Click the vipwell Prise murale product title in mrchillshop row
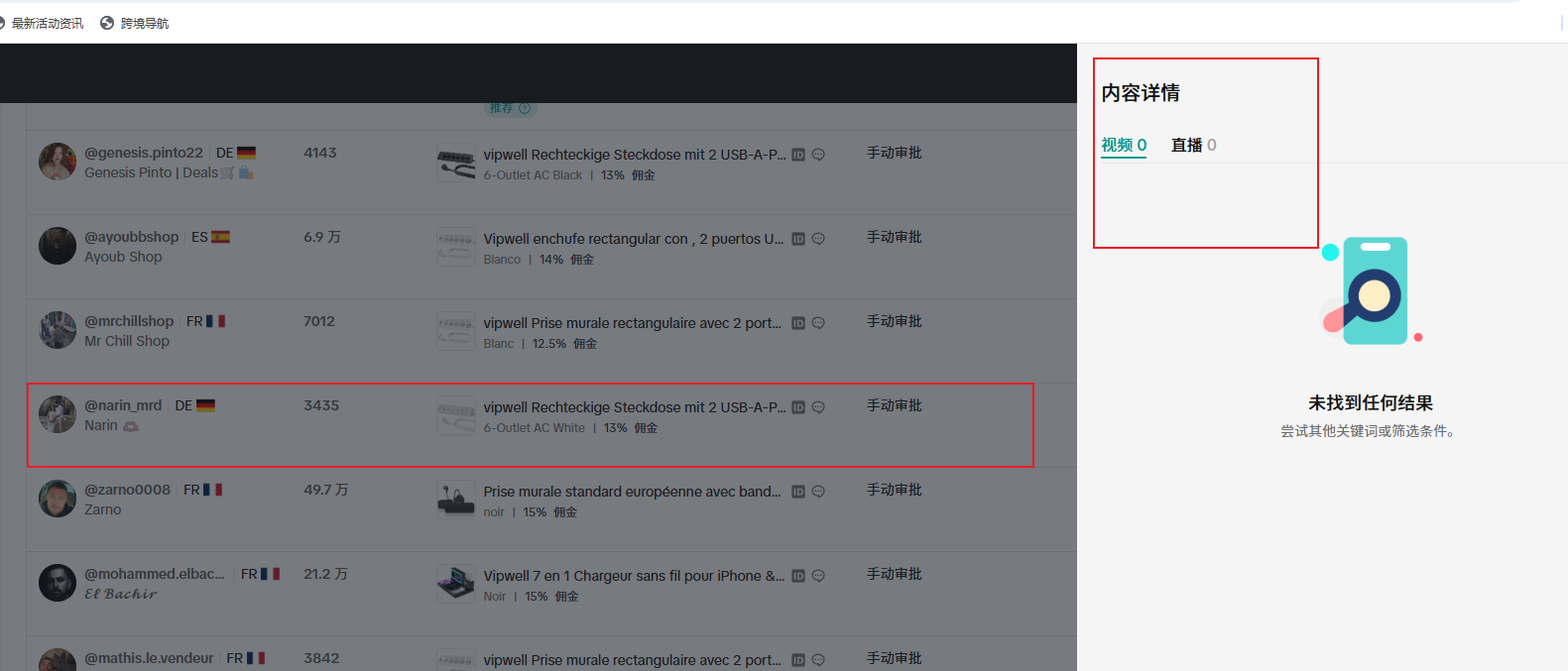 click(632, 323)
